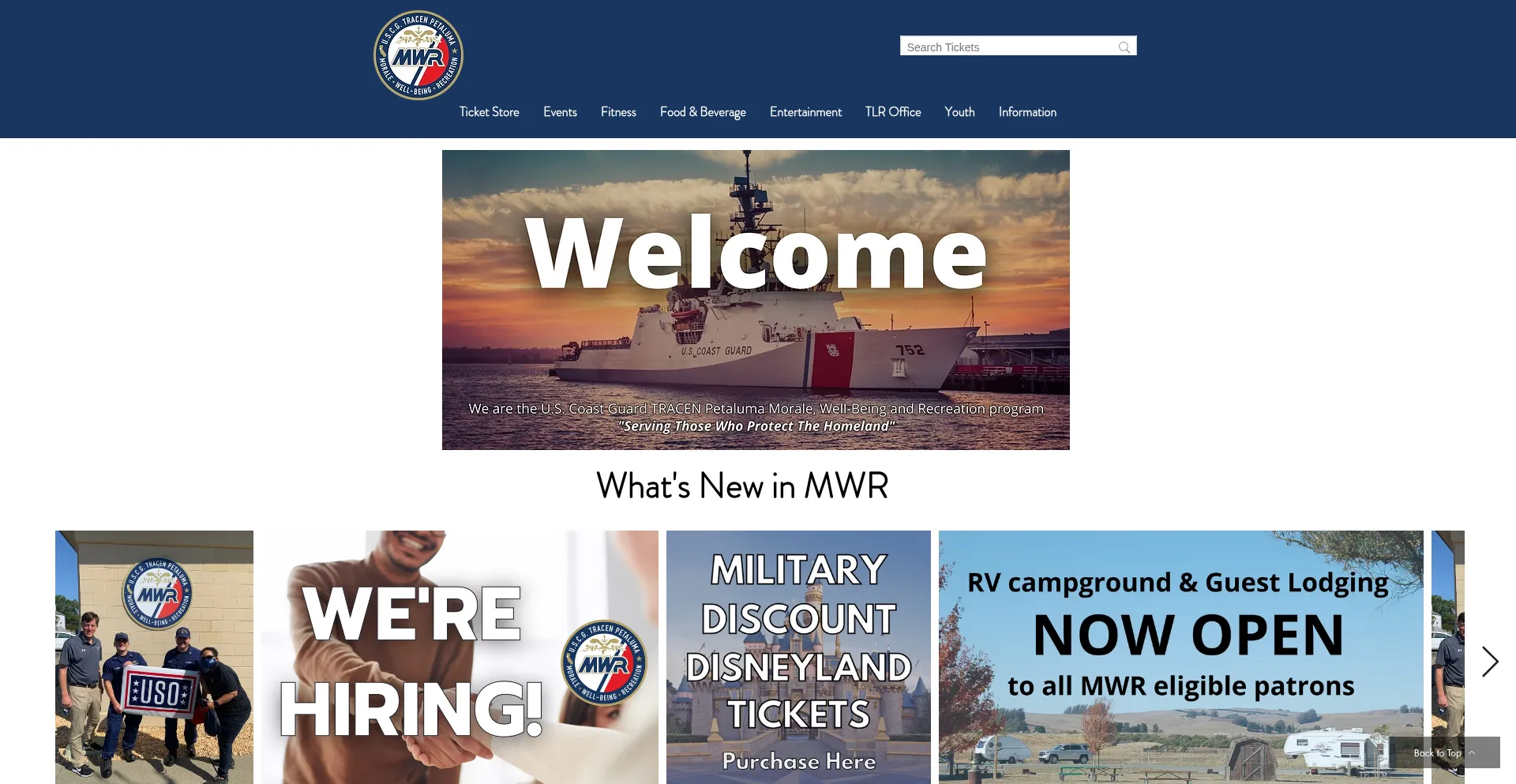This screenshot has height=784, width=1516.
Task: Select the Entertainment menu item
Action: coord(805,112)
